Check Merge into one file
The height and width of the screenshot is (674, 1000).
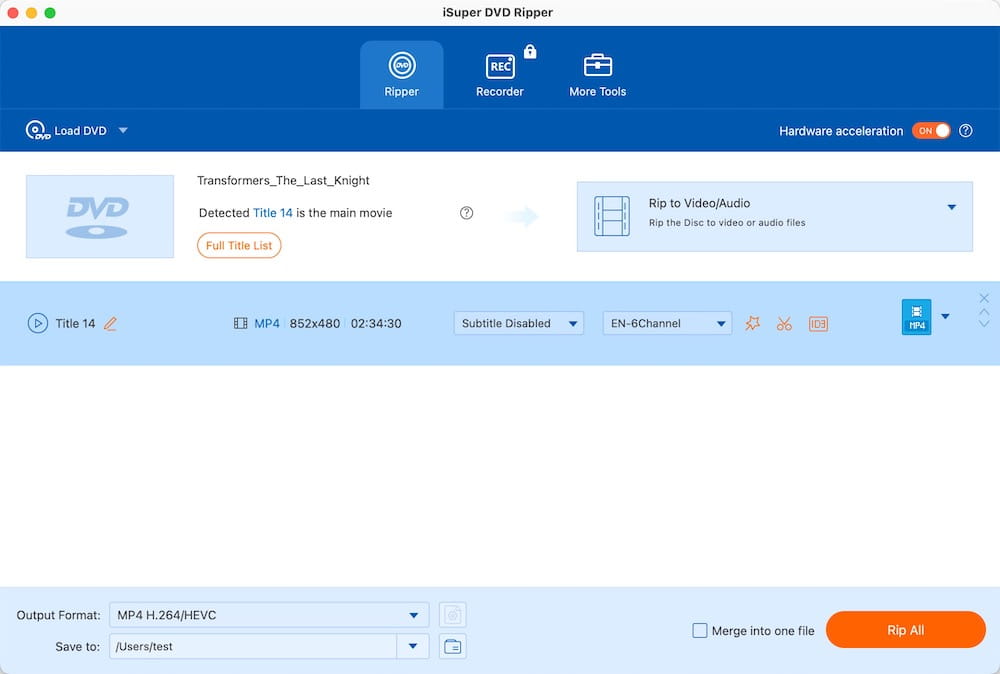coord(700,631)
